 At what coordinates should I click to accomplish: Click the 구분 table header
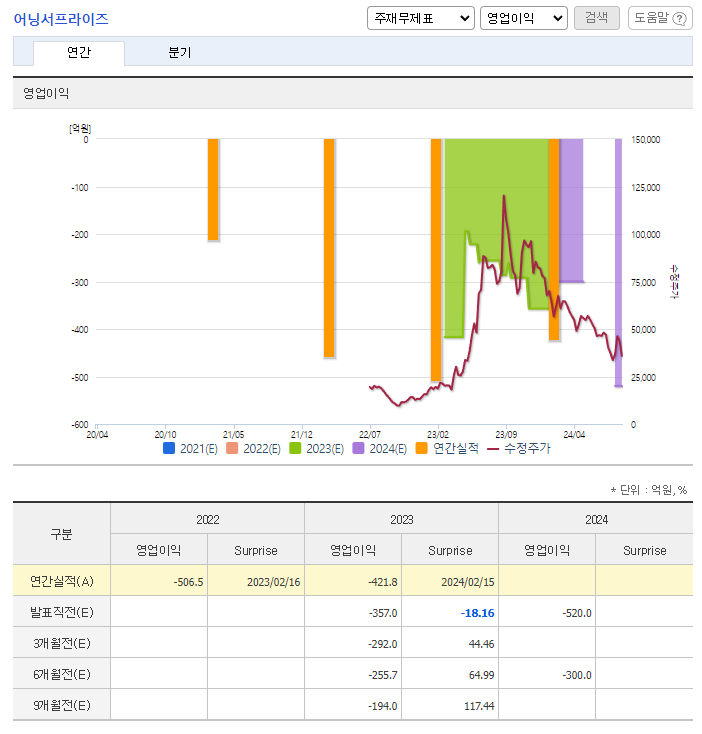(x=61, y=534)
